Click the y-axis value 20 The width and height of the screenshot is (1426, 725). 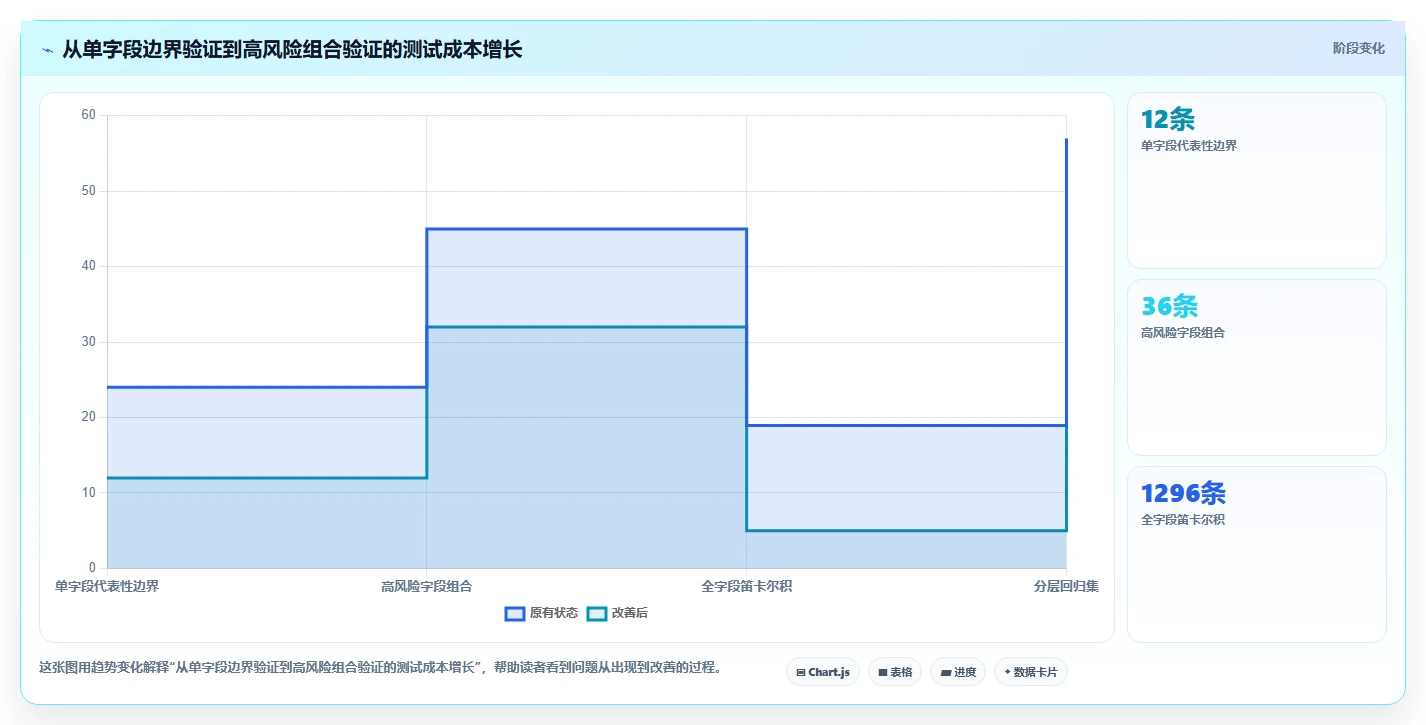(88, 417)
